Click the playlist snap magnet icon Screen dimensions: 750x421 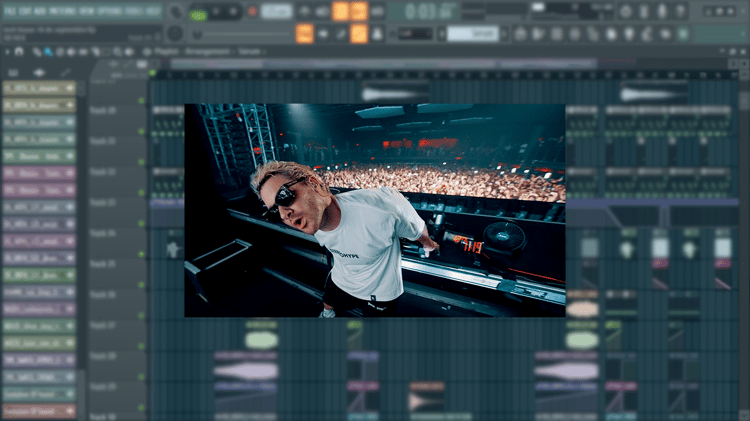(x=19, y=51)
